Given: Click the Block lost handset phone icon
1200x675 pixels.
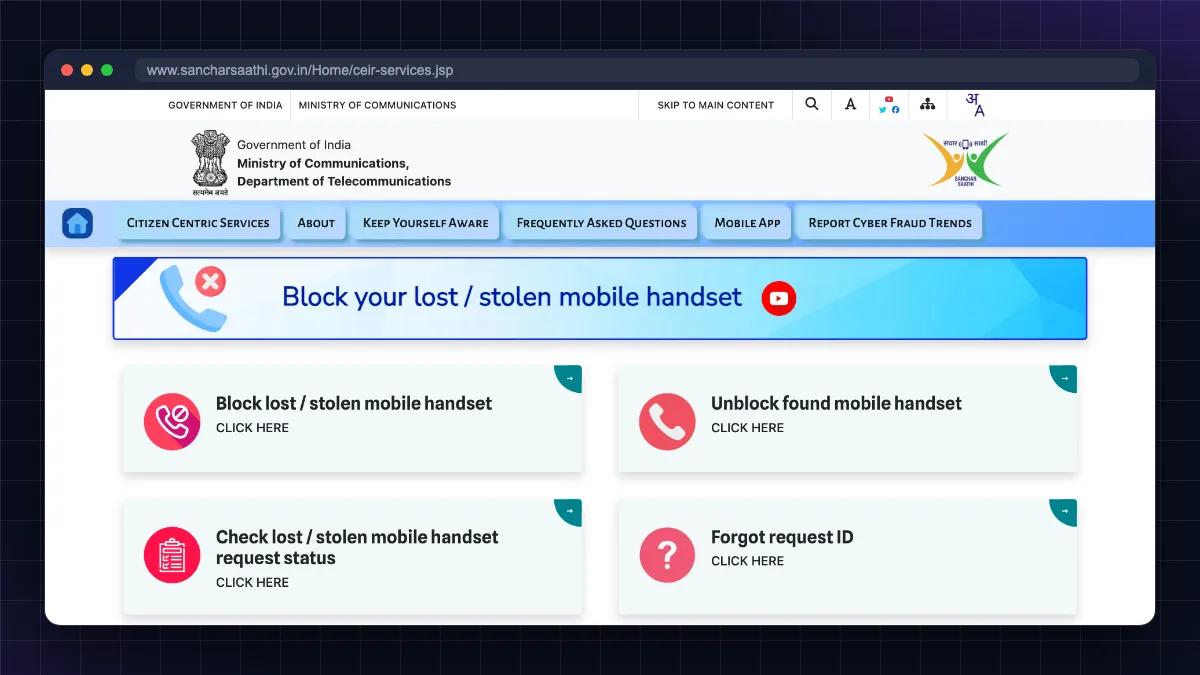Looking at the screenshot, I should (172, 421).
